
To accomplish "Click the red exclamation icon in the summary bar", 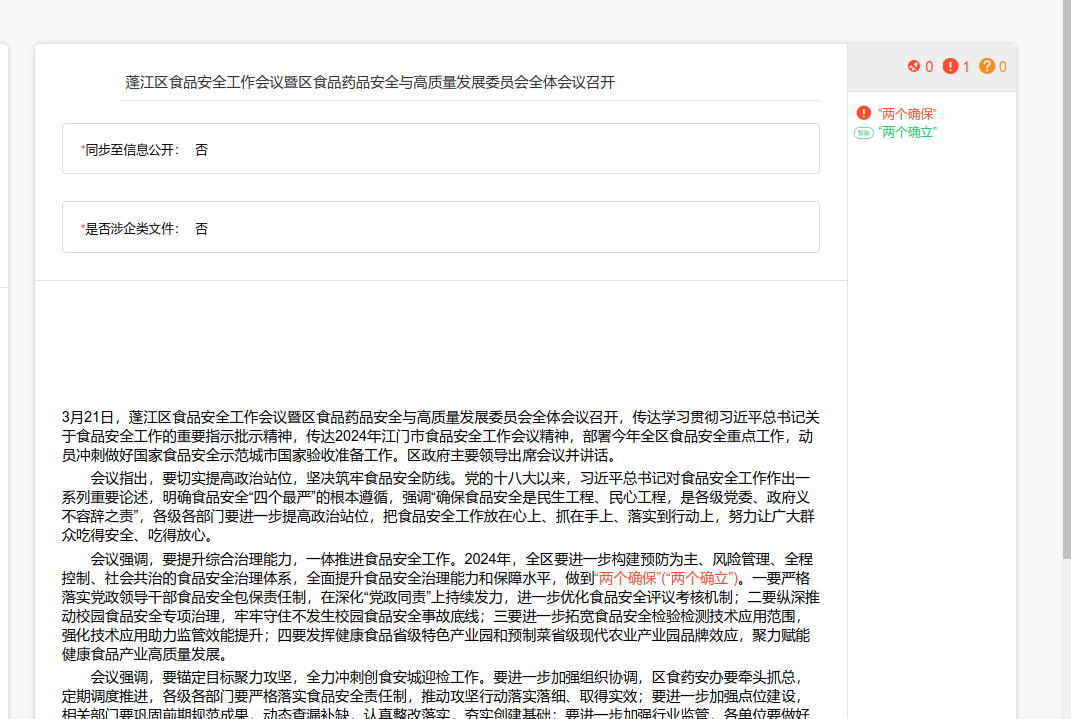I will tap(950, 67).
